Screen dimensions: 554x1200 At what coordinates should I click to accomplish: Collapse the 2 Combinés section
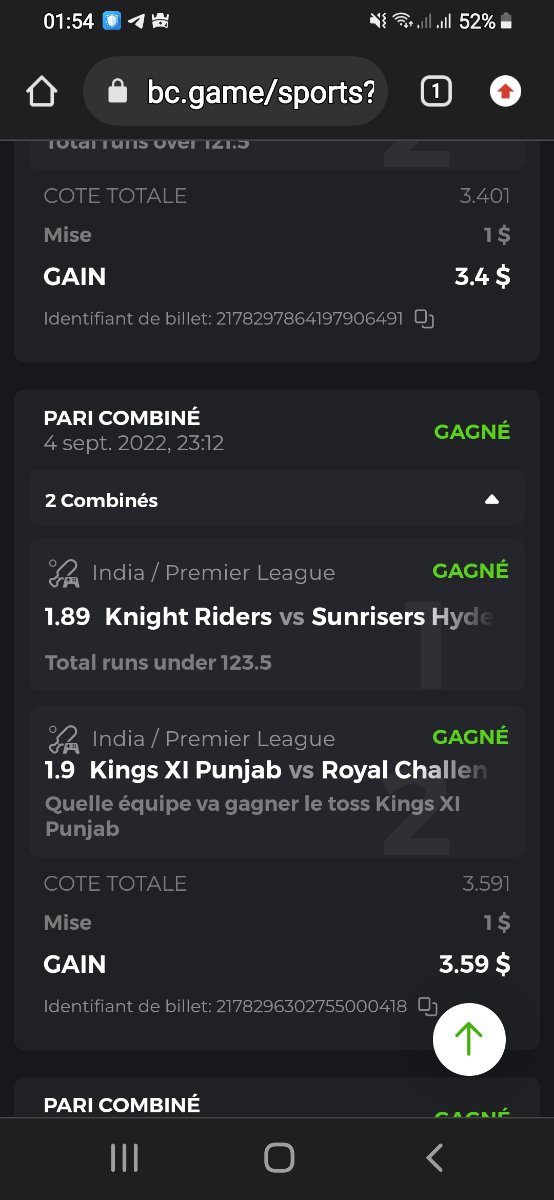(491, 500)
